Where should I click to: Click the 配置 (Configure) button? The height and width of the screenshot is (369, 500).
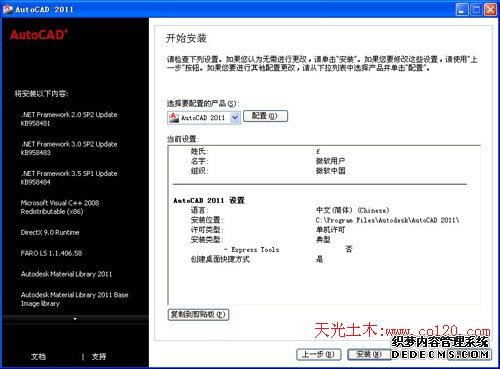tap(265, 116)
